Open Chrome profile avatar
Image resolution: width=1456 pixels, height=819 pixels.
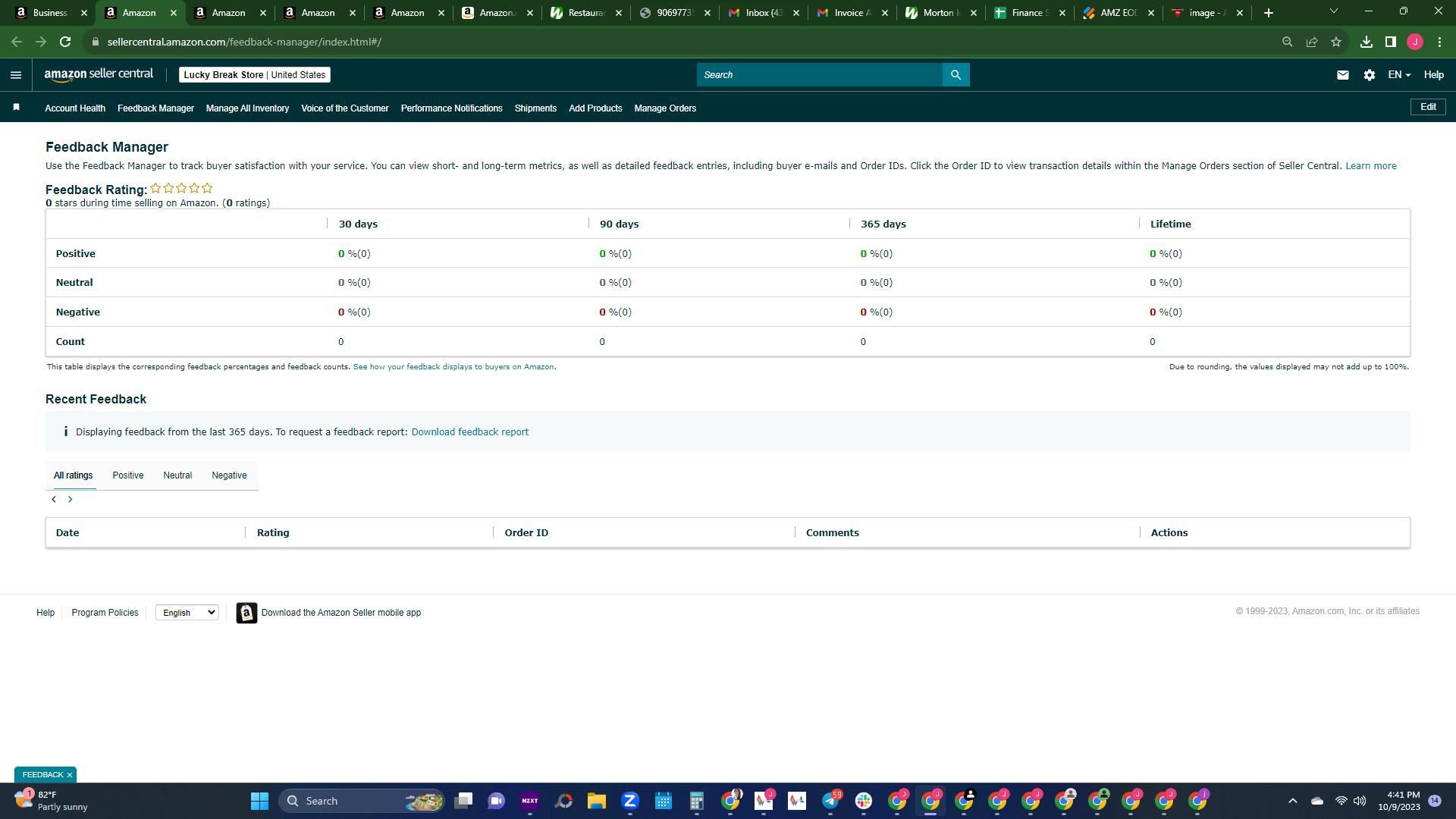(x=1415, y=42)
